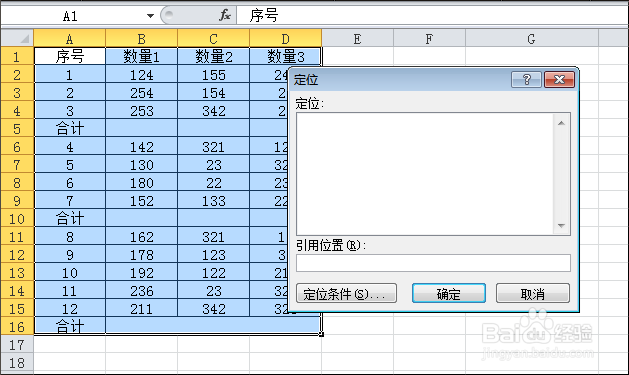
Task: Click 合计 cell in row 5
Action: tap(70, 128)
